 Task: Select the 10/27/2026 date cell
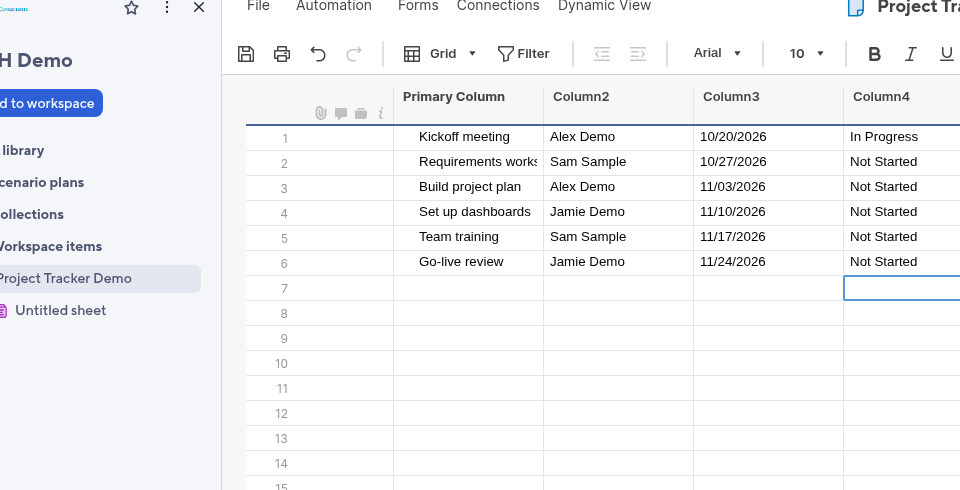coord(768,163)
